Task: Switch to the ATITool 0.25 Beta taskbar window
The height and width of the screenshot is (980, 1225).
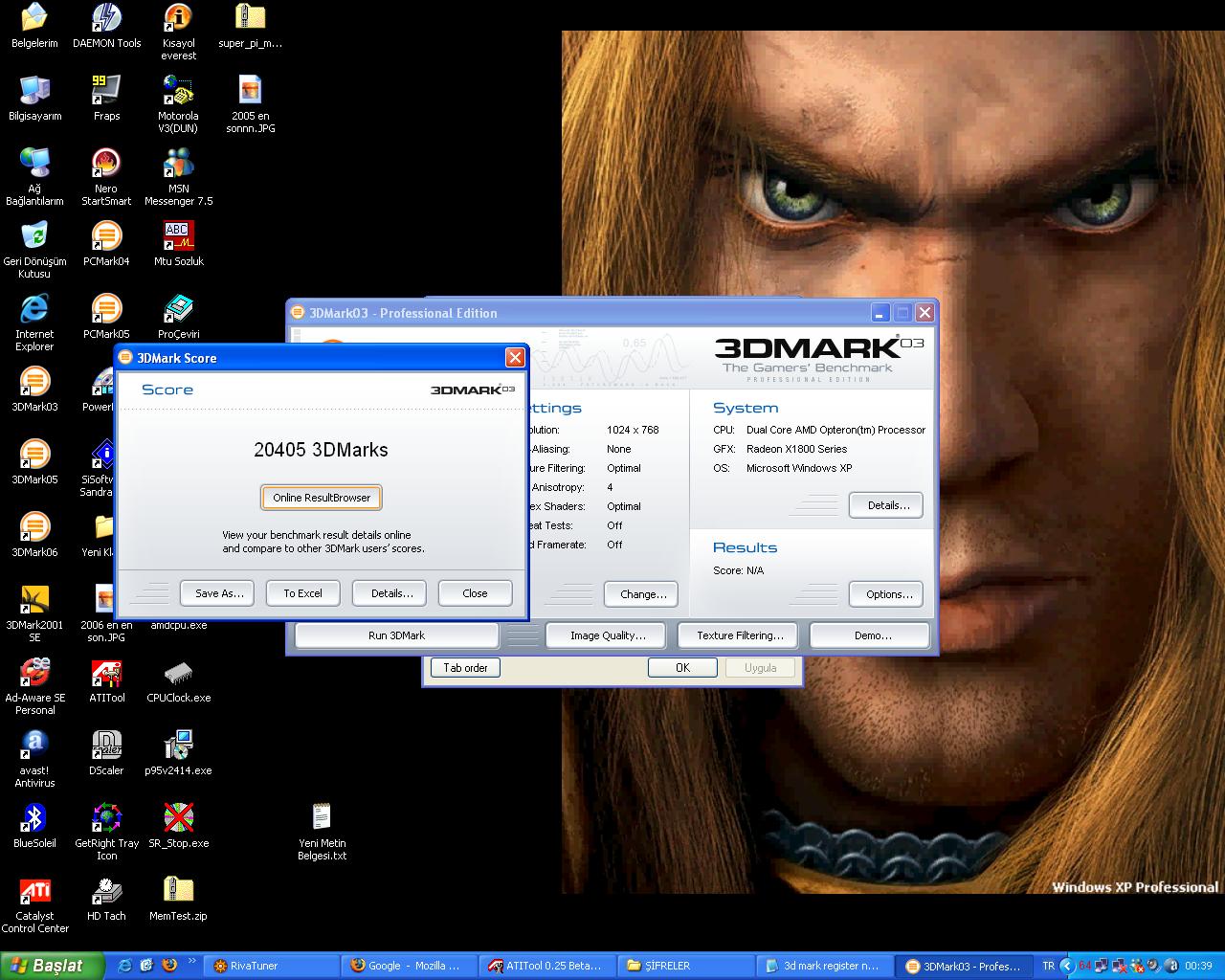Action: coord(547,966)
